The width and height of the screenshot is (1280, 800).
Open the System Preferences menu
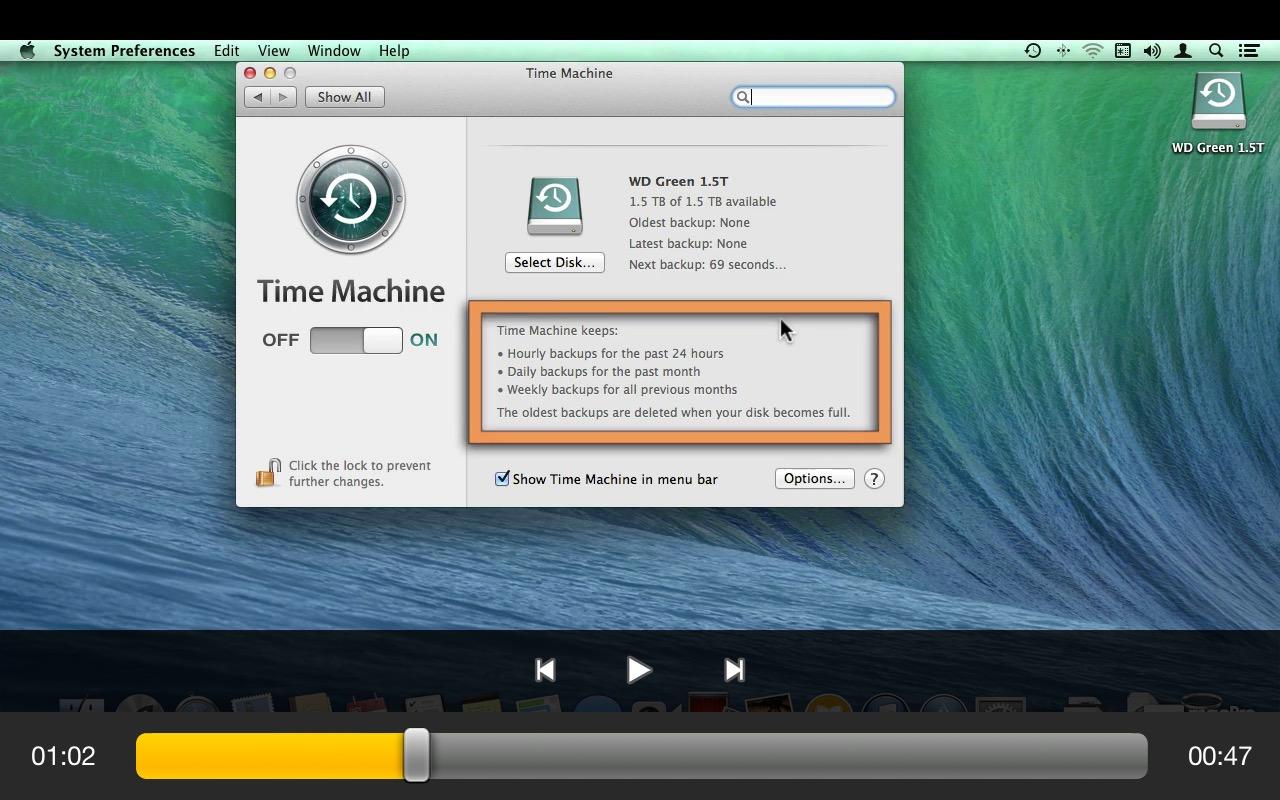tap(124, 51)
